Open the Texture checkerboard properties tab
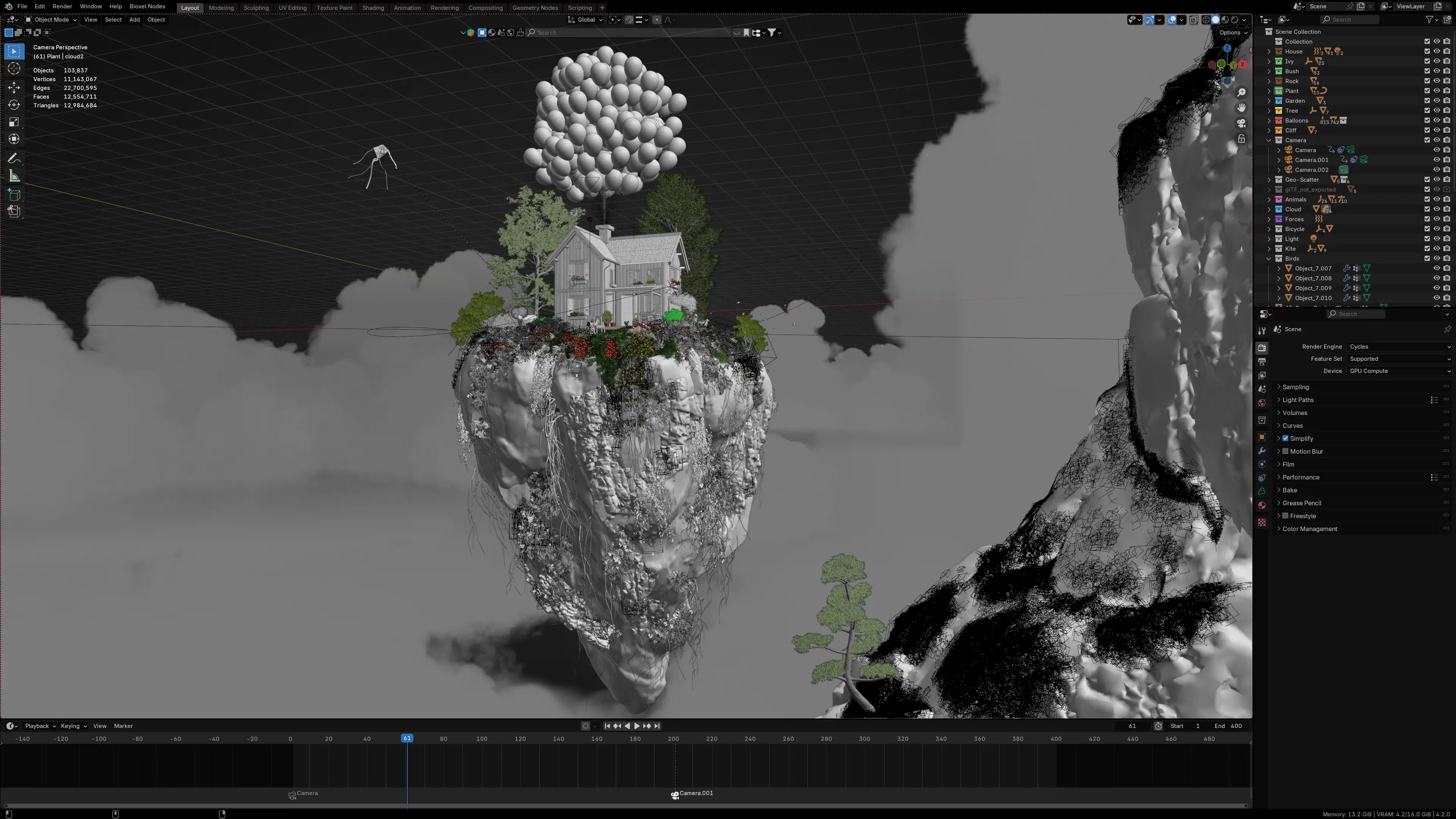Image resolution: width=1456 pixels, height=819 pixels. [1261, 522]
